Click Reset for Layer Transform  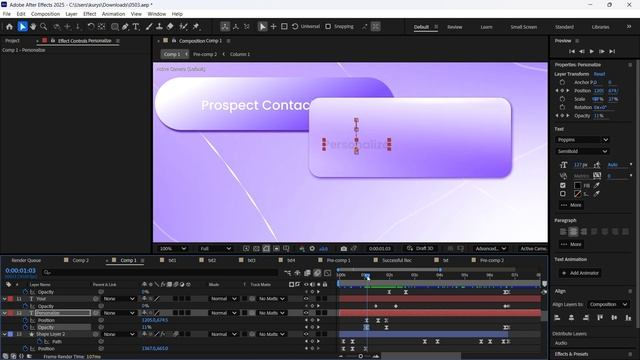(599, 74)
